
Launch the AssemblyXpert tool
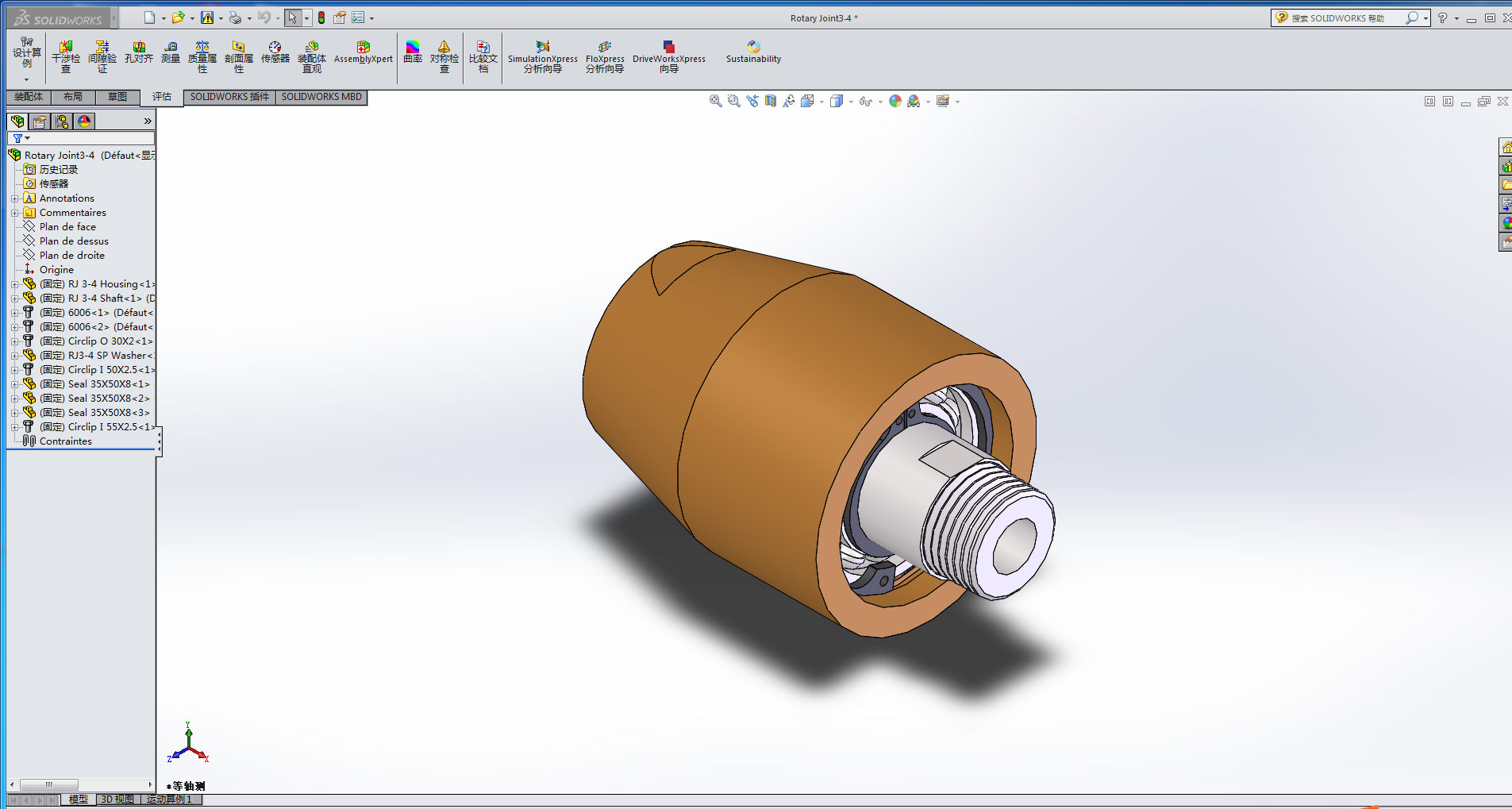pyautogui.click(x=363, y=52)
